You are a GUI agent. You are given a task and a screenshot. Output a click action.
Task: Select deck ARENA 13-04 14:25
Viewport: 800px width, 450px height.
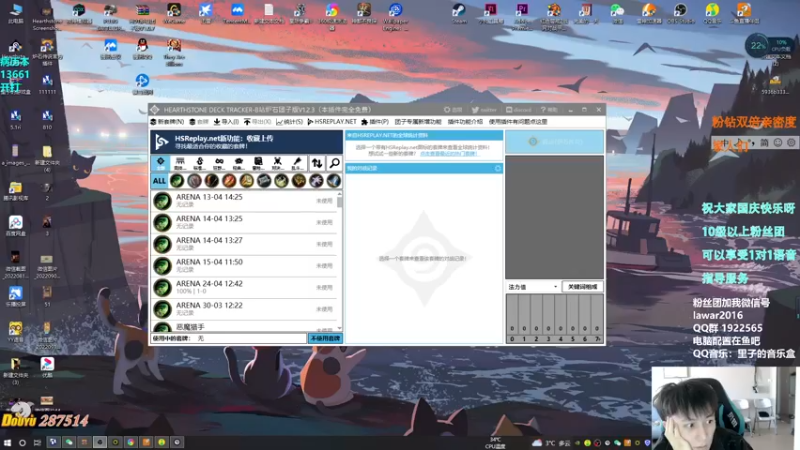coord(244,201)
